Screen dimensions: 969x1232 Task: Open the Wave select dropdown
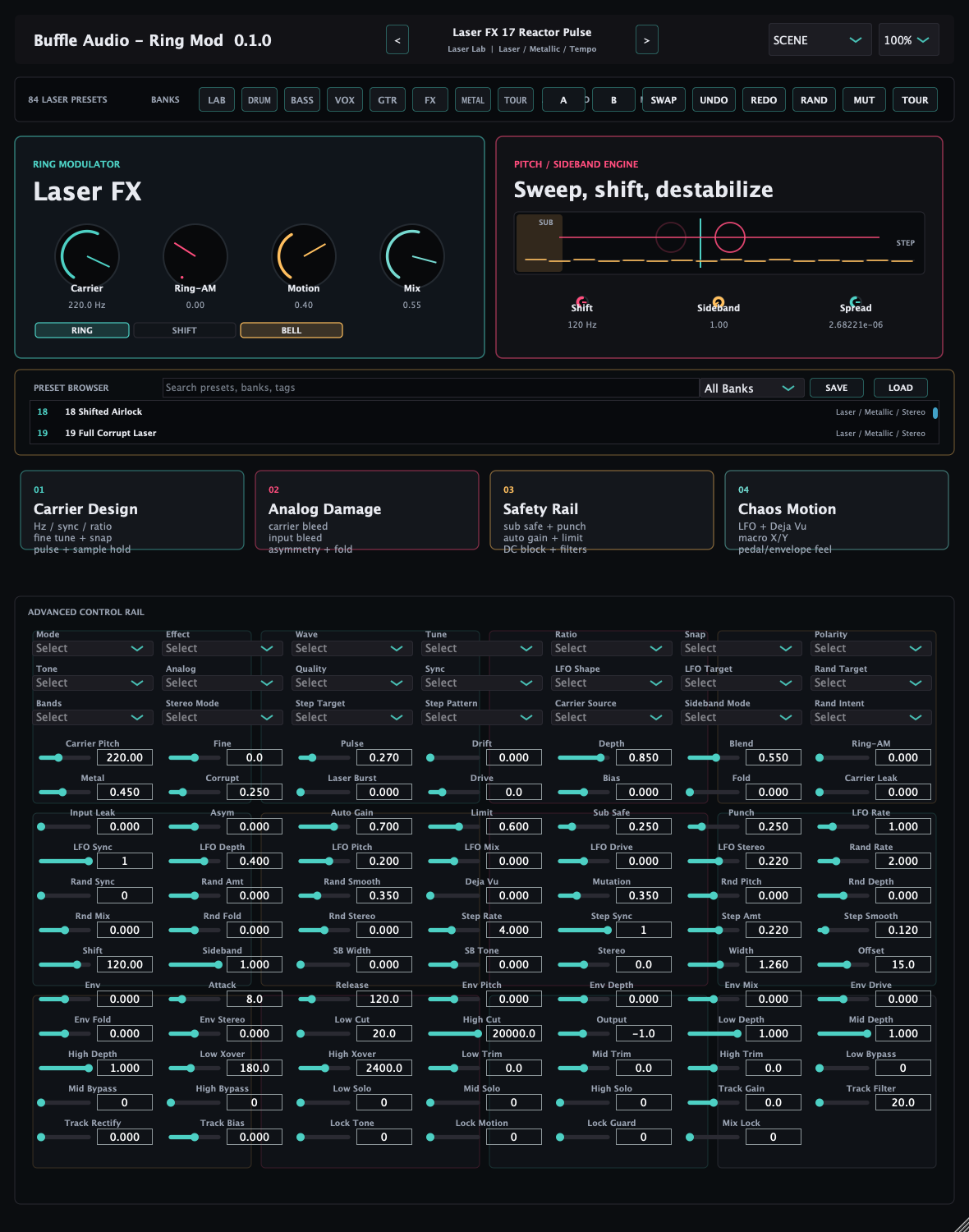(x=352, y=648)
